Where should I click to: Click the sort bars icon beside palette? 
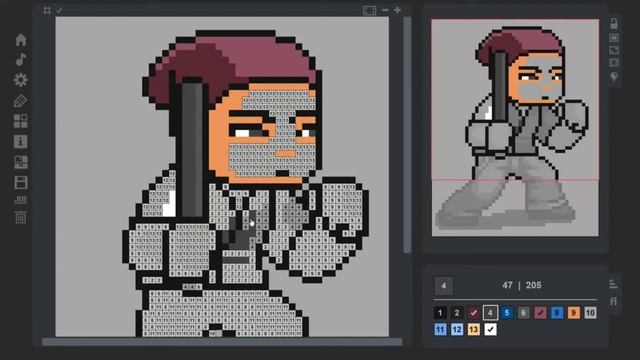click(x=613, y=284)
